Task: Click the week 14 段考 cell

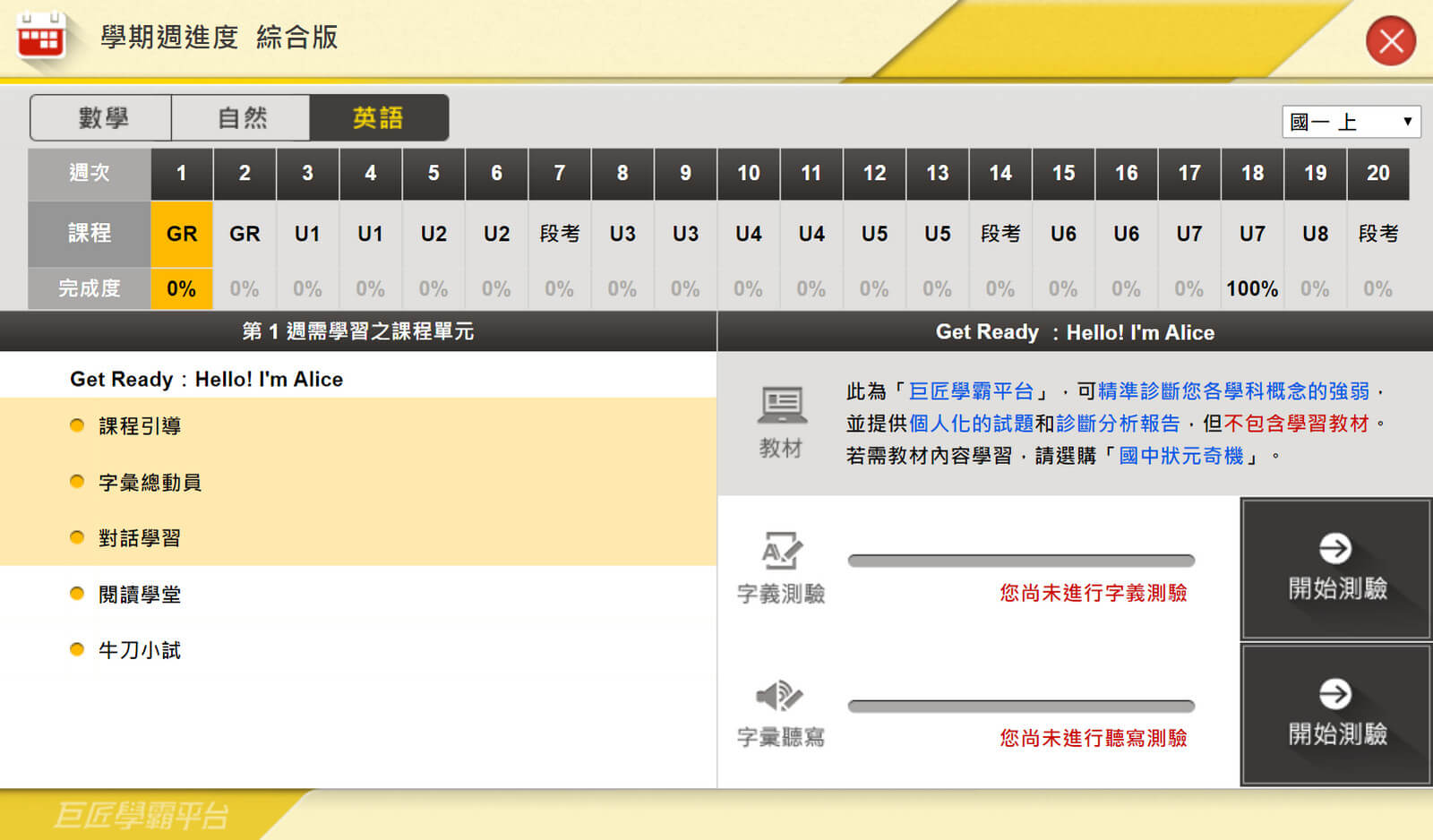Action: click(1000, 234)
